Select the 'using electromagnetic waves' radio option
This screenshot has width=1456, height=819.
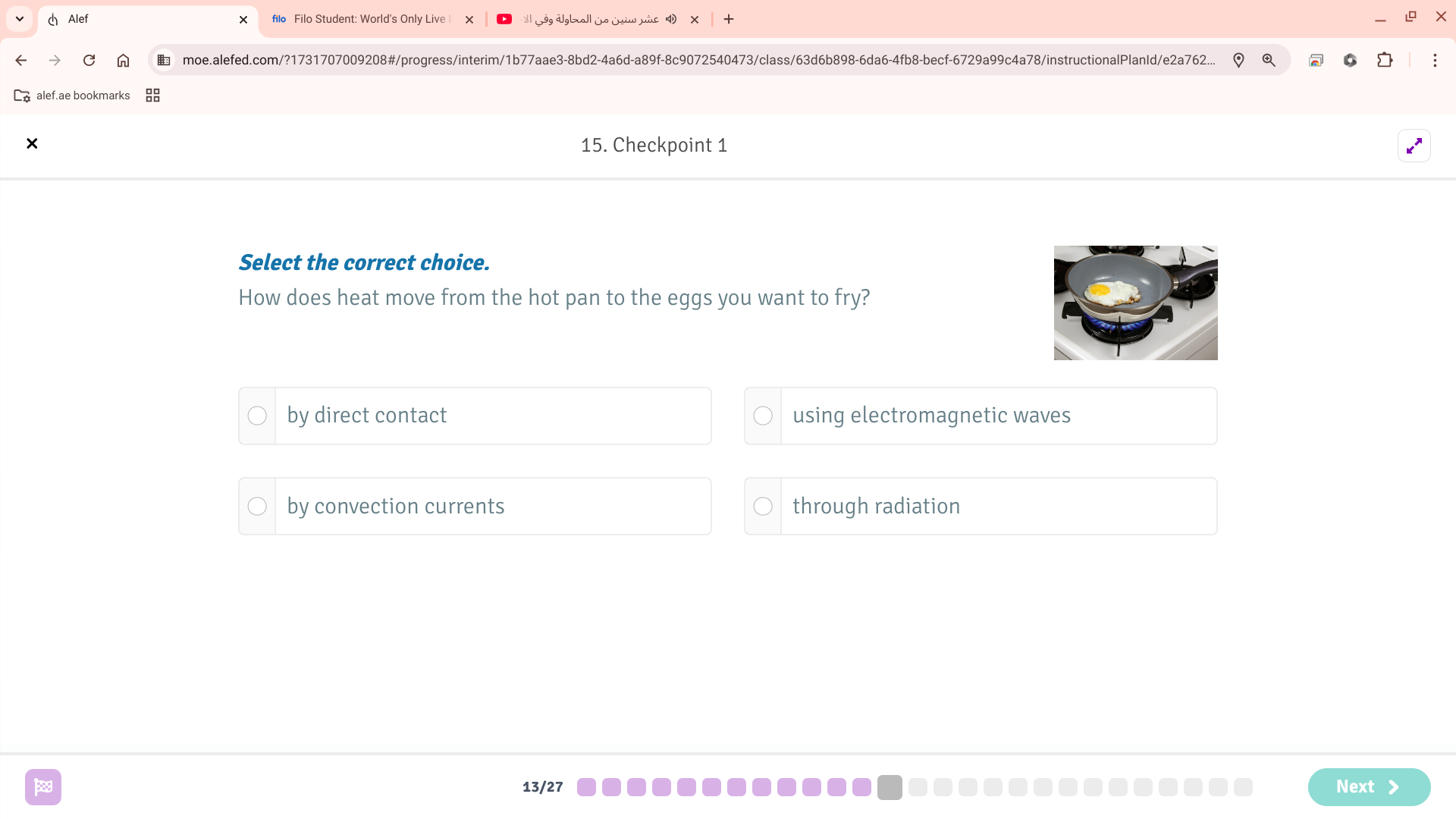pos(763,416)
